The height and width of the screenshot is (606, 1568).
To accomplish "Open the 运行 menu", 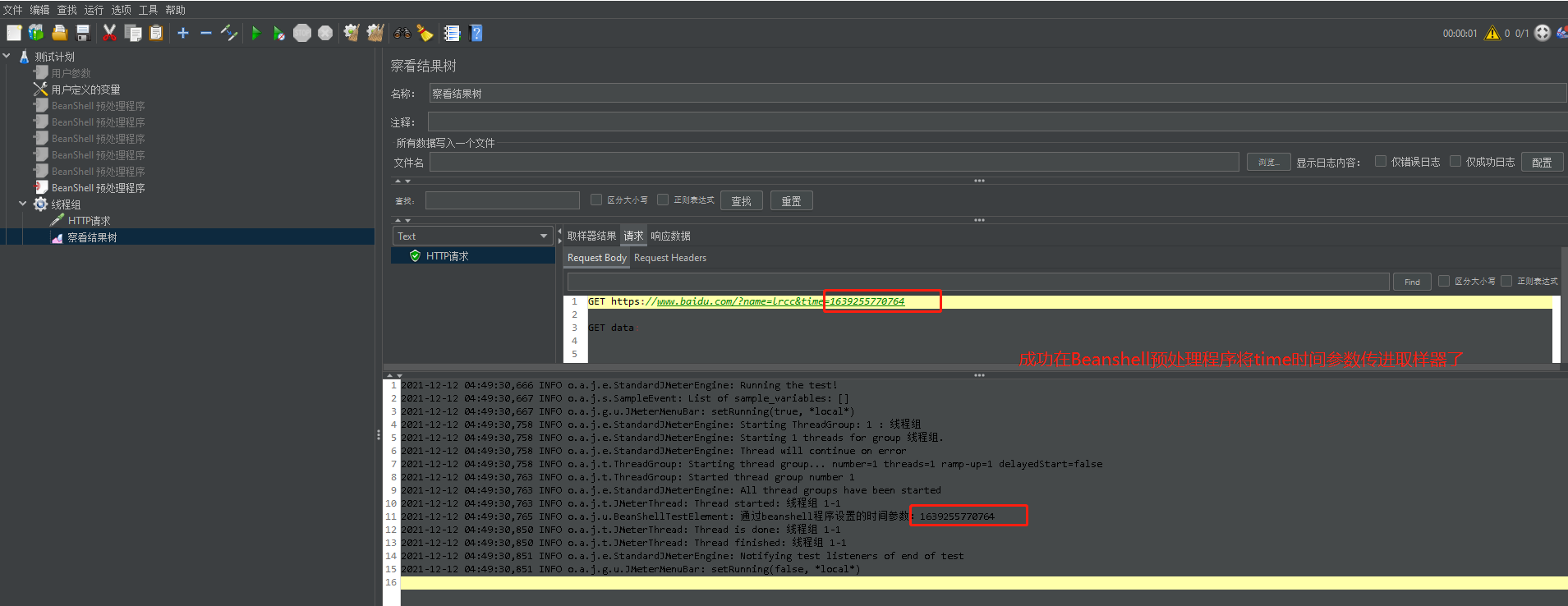I will tap(94, 10).
